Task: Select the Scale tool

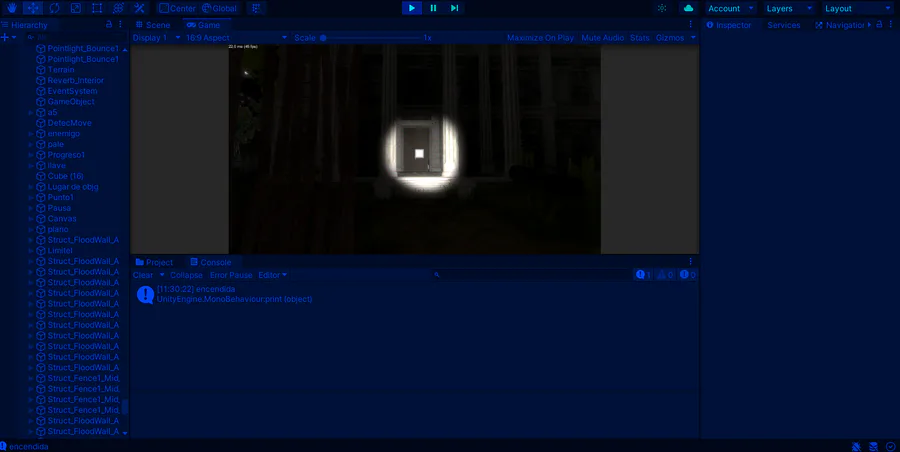Action: tap(75, 8)
